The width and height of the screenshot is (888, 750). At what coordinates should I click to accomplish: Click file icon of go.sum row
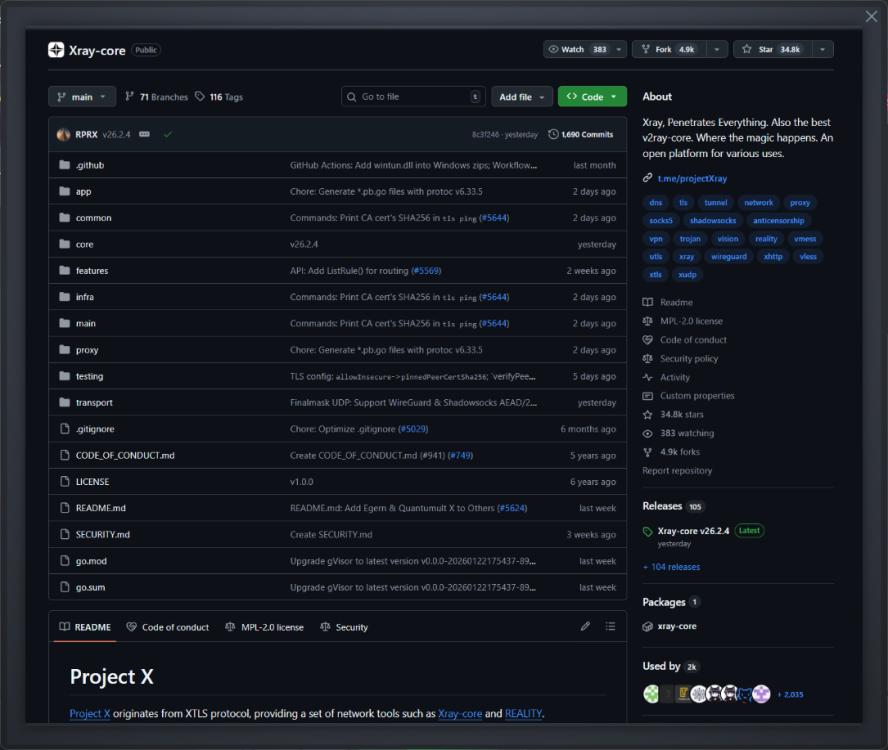coord(65,587)
